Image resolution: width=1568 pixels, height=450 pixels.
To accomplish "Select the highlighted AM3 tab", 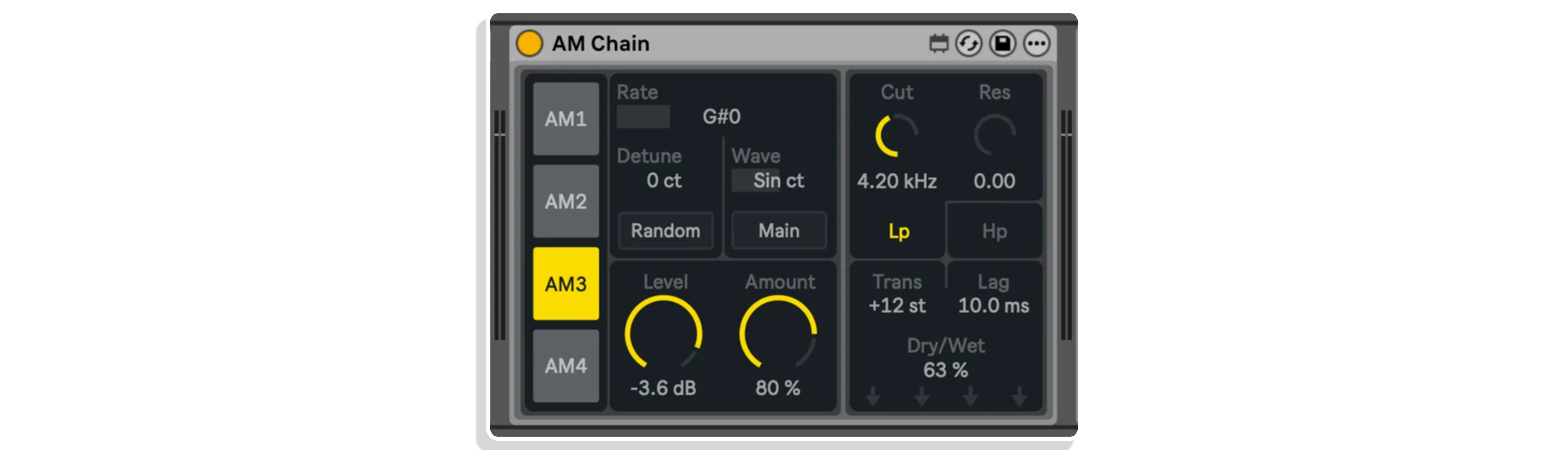I will click(x=566, y=283).
